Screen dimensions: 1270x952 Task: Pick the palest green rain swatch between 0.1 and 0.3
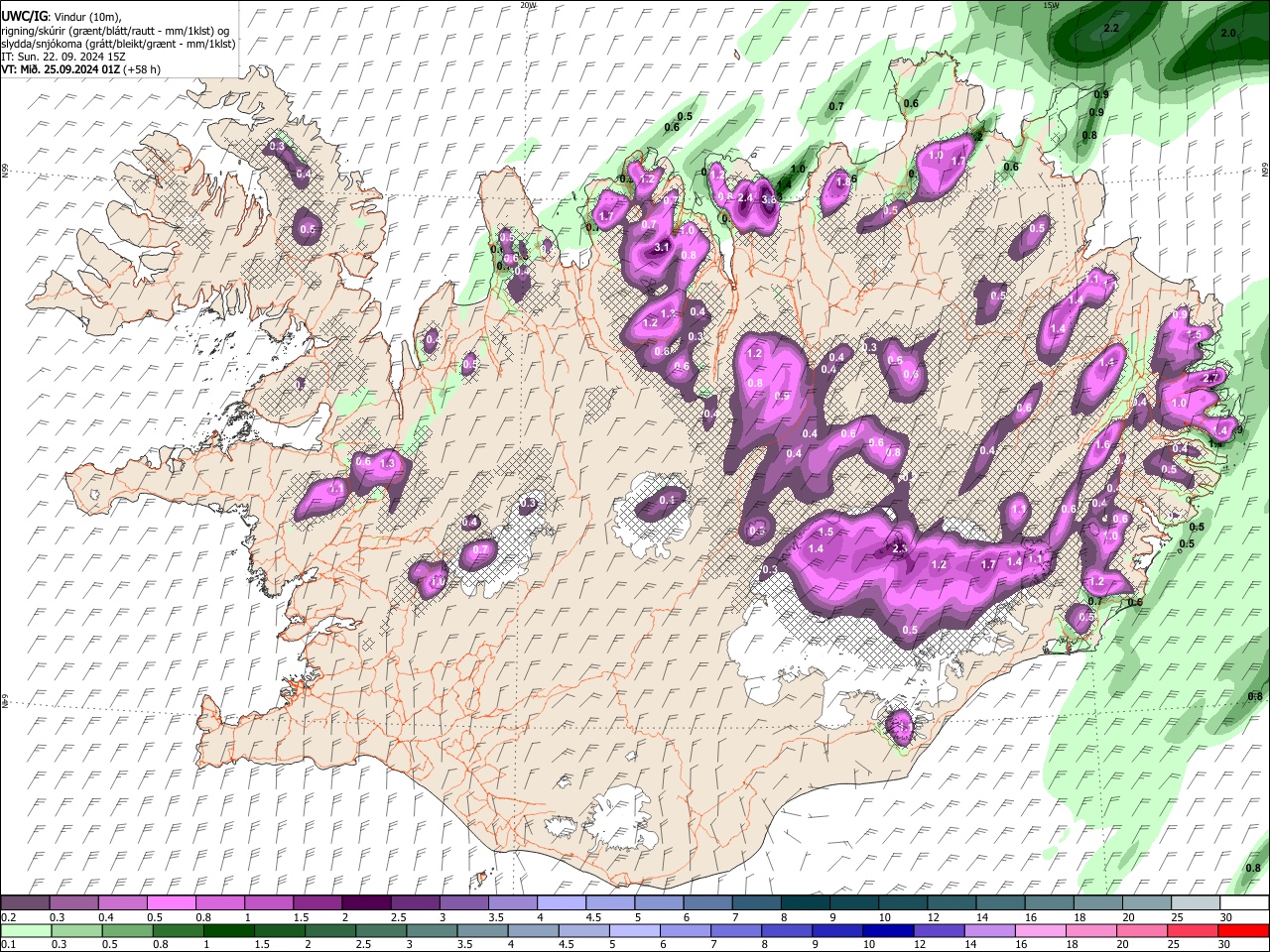(x=25, y=931)
